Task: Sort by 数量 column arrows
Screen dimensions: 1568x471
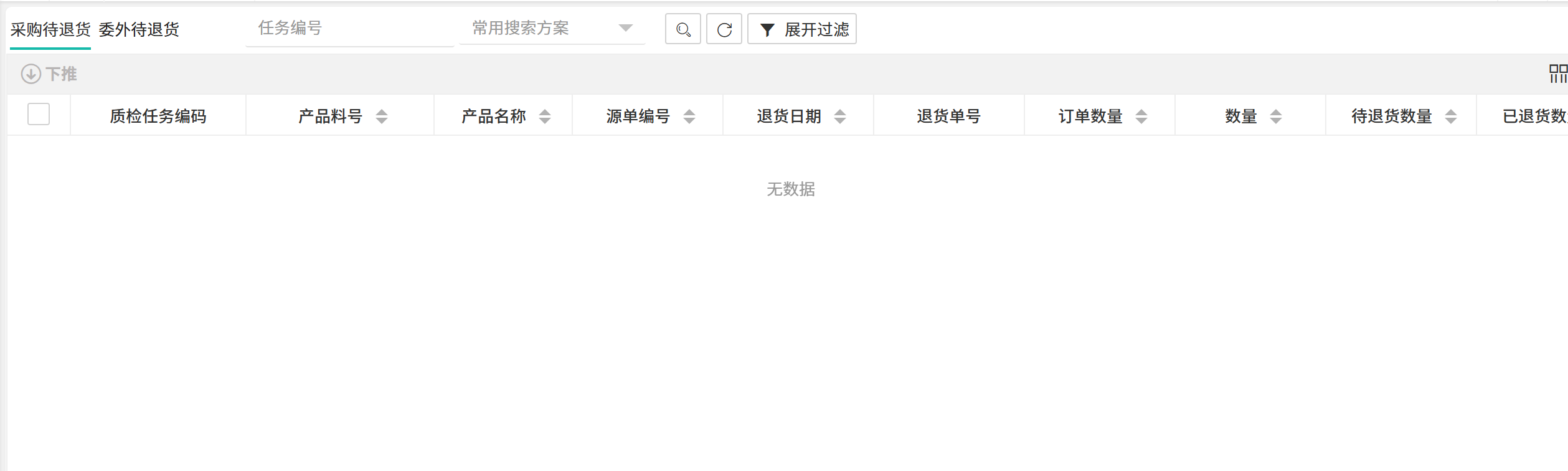Action: point(1276,117)
